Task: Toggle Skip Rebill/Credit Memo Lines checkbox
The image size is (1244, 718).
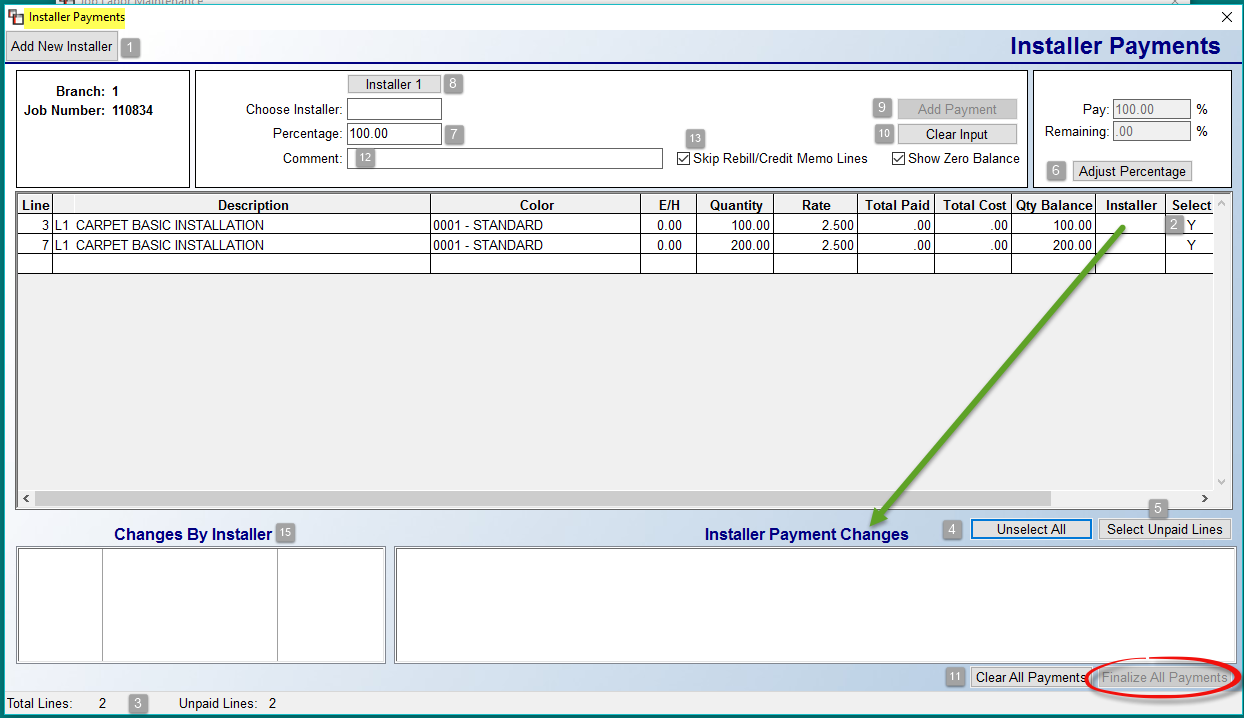Action: (684, 159)
